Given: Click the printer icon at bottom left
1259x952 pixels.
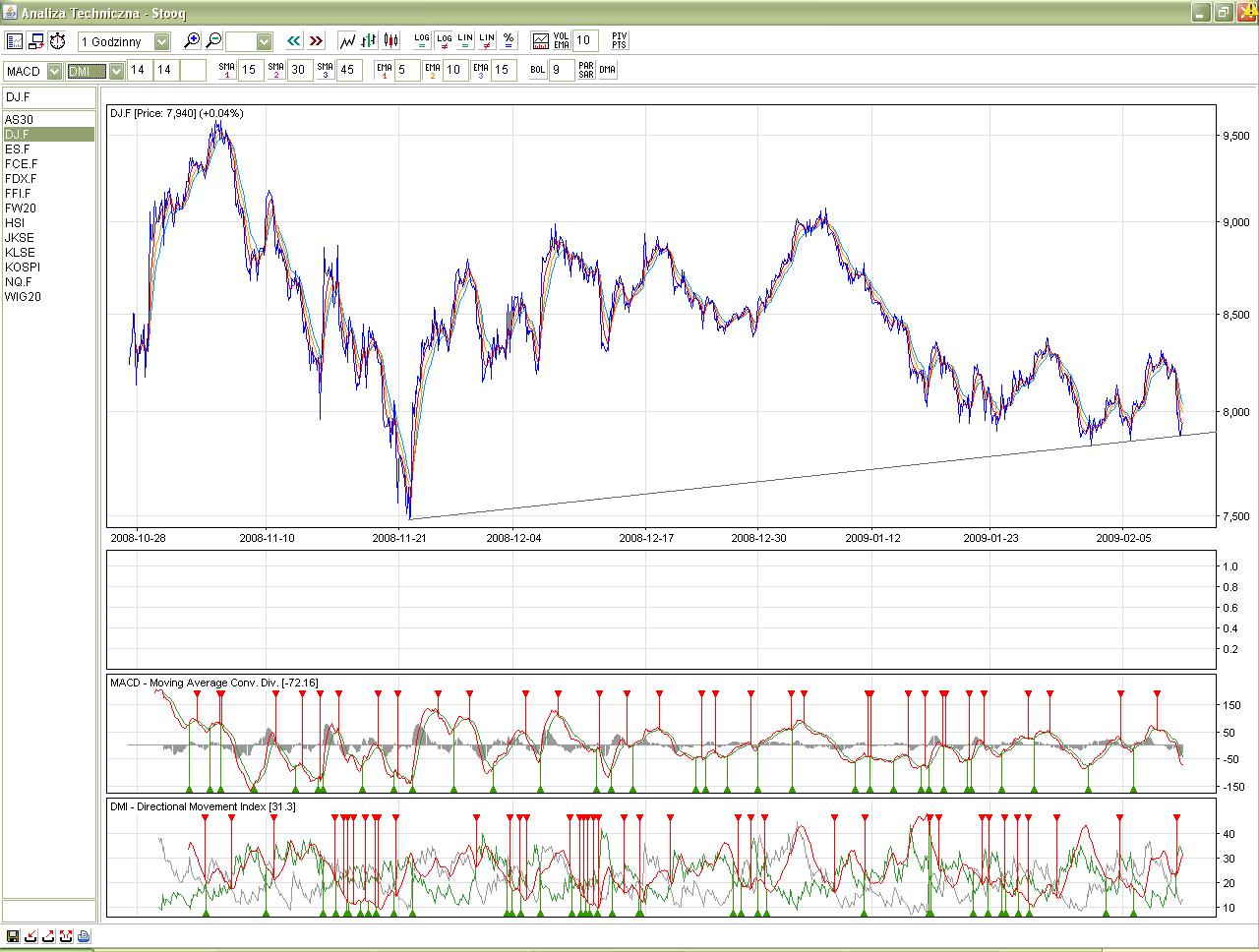Looking at the screenshot, I should [84, 936].
